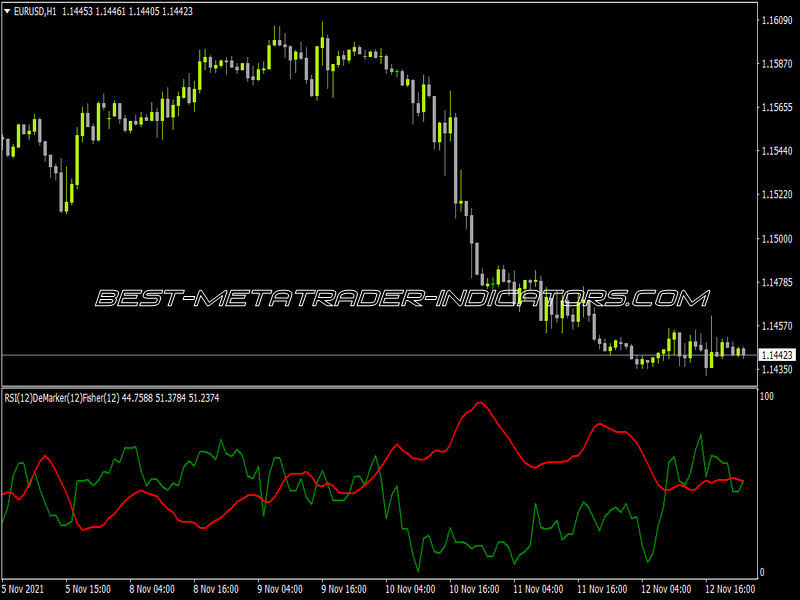Image resolution: width=800 pixels, height=600 pixels.
Task: Click the divider between chart and indicator window
Action: 379,387
